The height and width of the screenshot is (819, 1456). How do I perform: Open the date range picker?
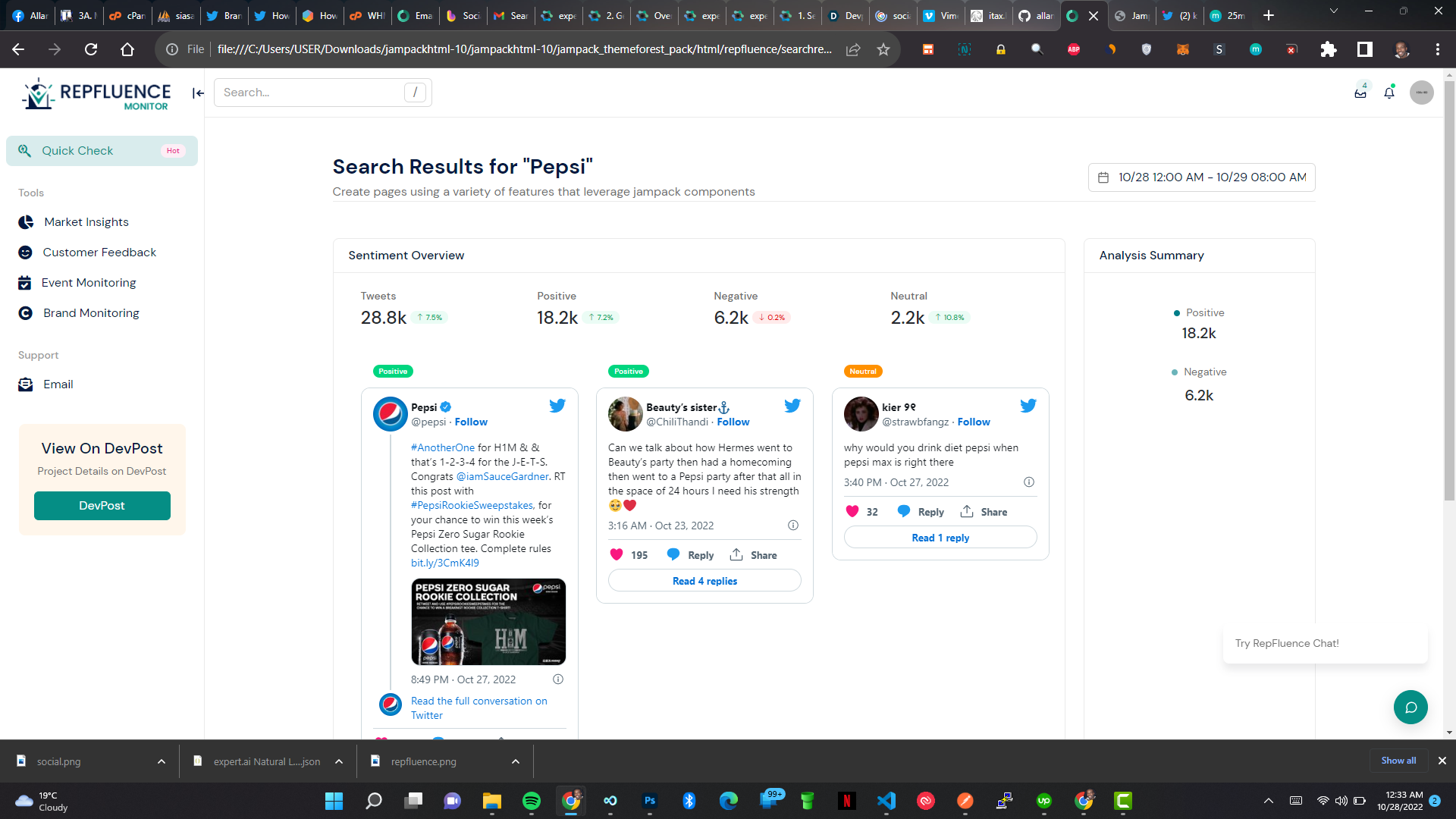click(1201, 177)
